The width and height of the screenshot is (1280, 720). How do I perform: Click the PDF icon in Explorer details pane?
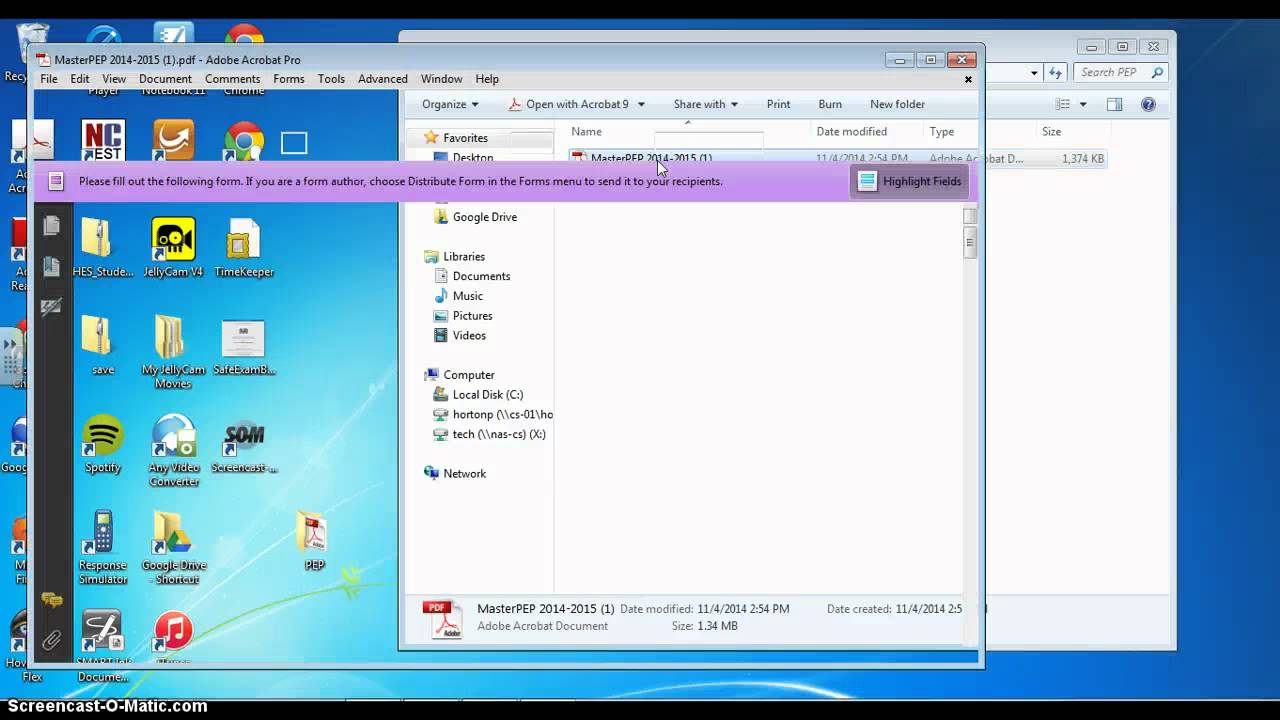(x=441, y=619)
